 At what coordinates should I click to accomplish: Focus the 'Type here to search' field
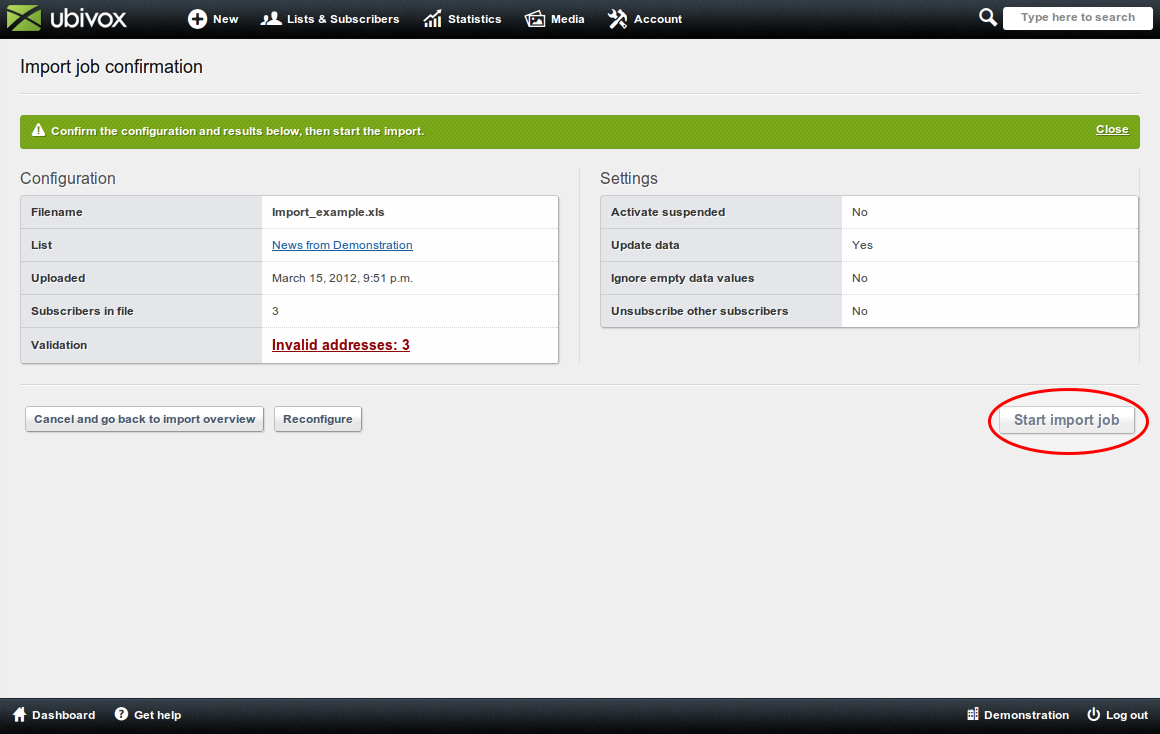(x=1077, y=18)
